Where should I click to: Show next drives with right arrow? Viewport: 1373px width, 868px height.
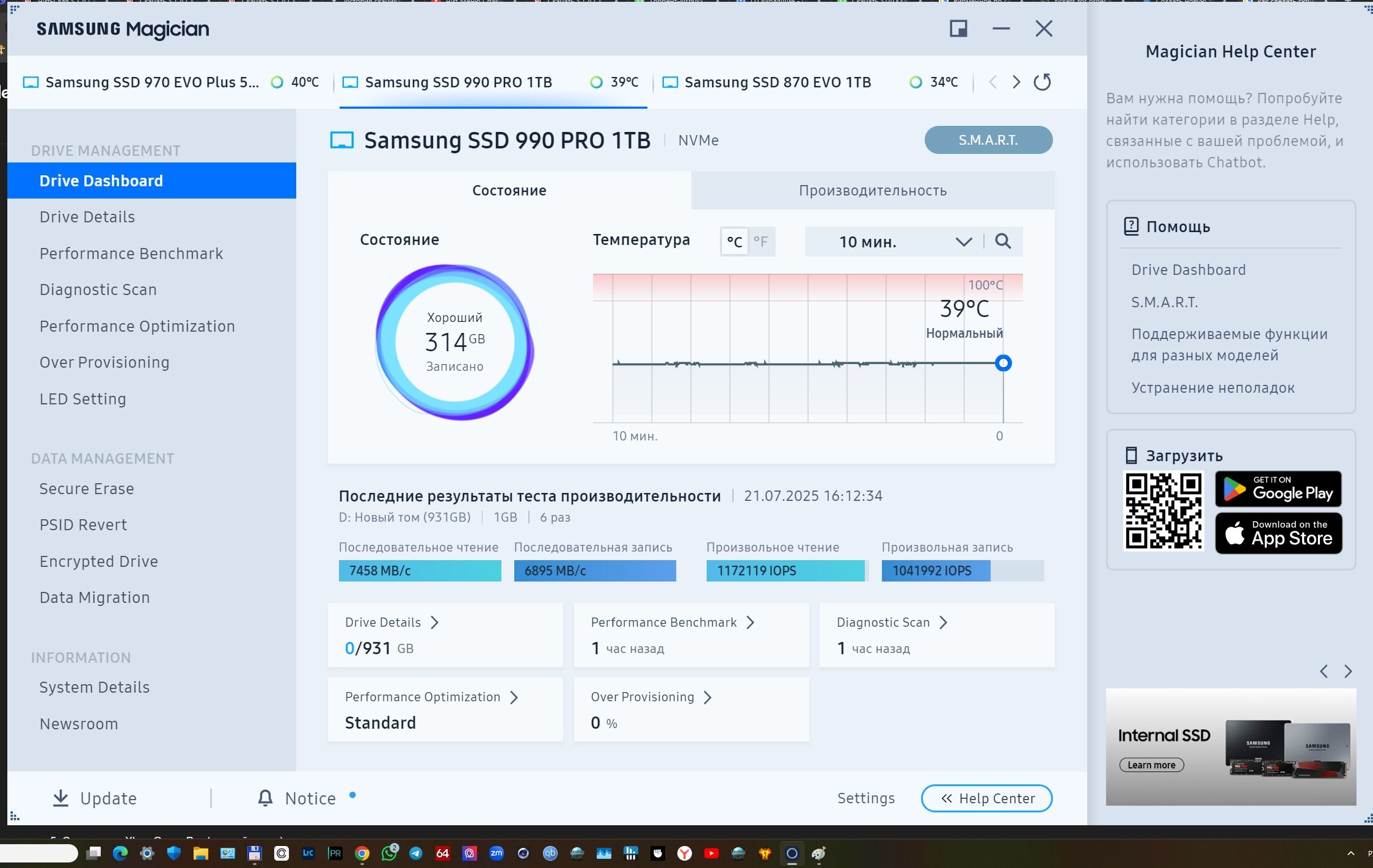(1016, 82)
